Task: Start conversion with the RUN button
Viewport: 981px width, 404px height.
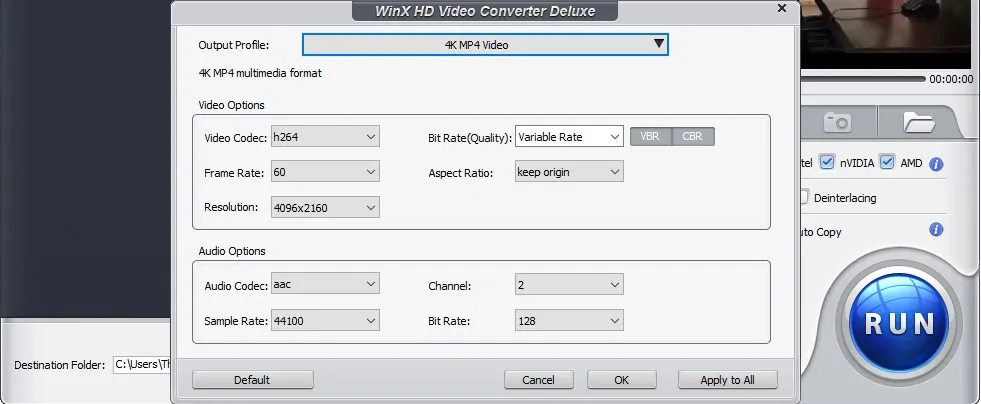Action: [899, 323]
